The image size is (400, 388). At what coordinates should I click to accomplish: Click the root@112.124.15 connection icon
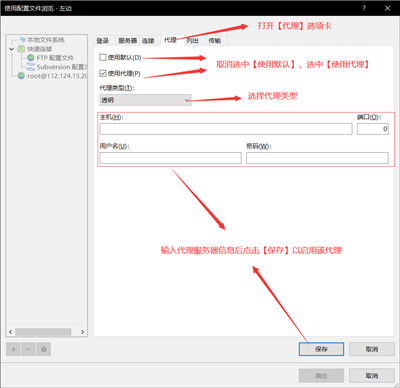[x=21, y=76]
